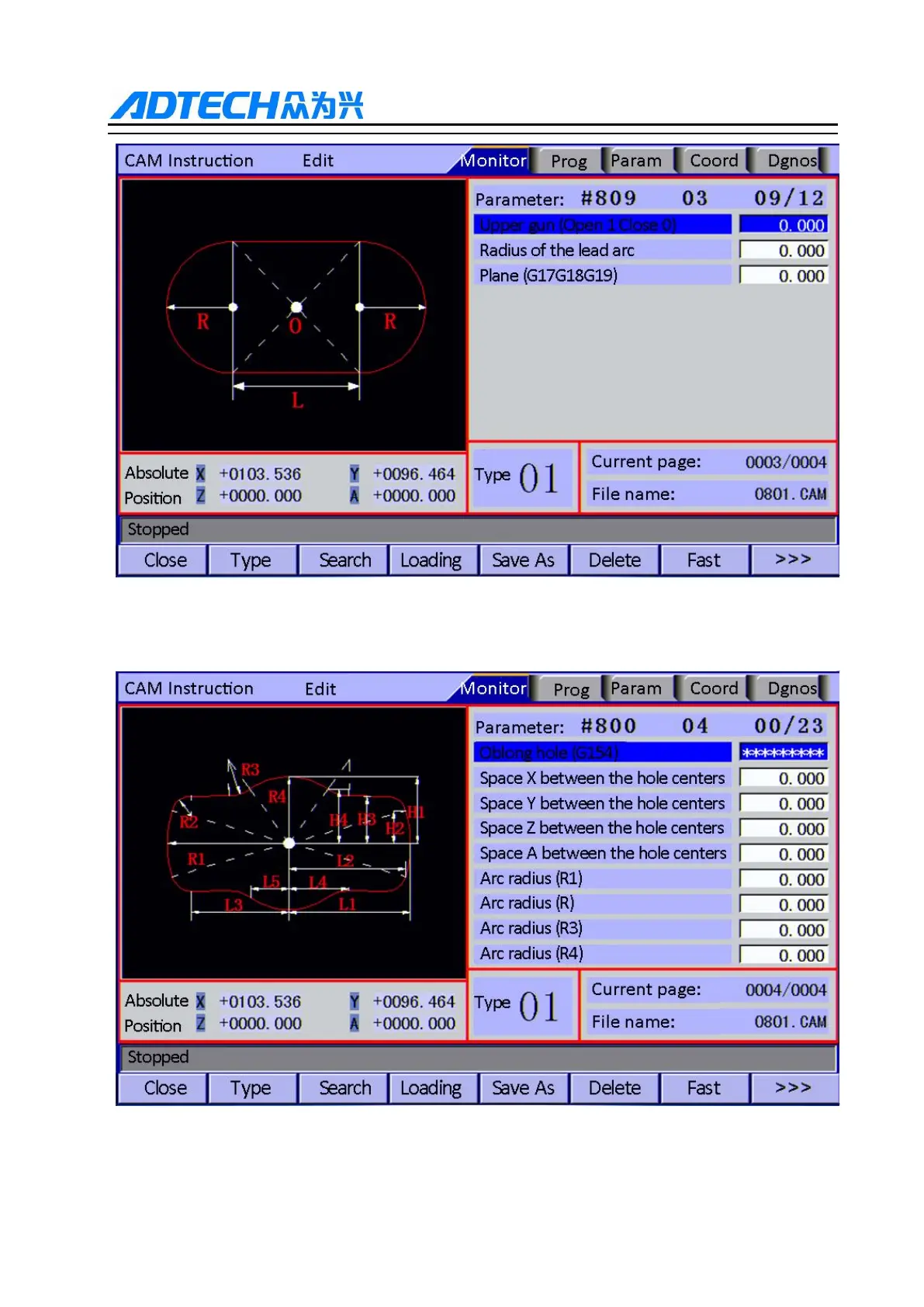Image resolution: width=924 pixels, height=1307 pixels.
Task: Click highlighted Oblong hole (G154) label
Action: click(602, 752)
